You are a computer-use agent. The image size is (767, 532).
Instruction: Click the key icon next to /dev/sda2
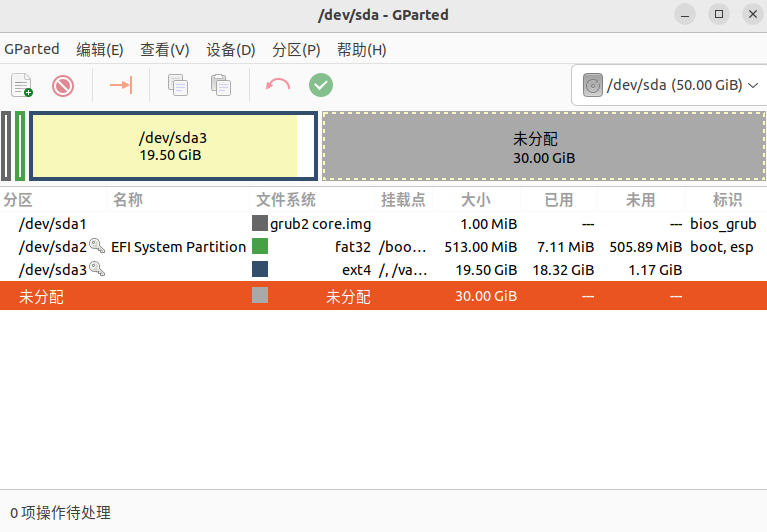pos(97,246)
